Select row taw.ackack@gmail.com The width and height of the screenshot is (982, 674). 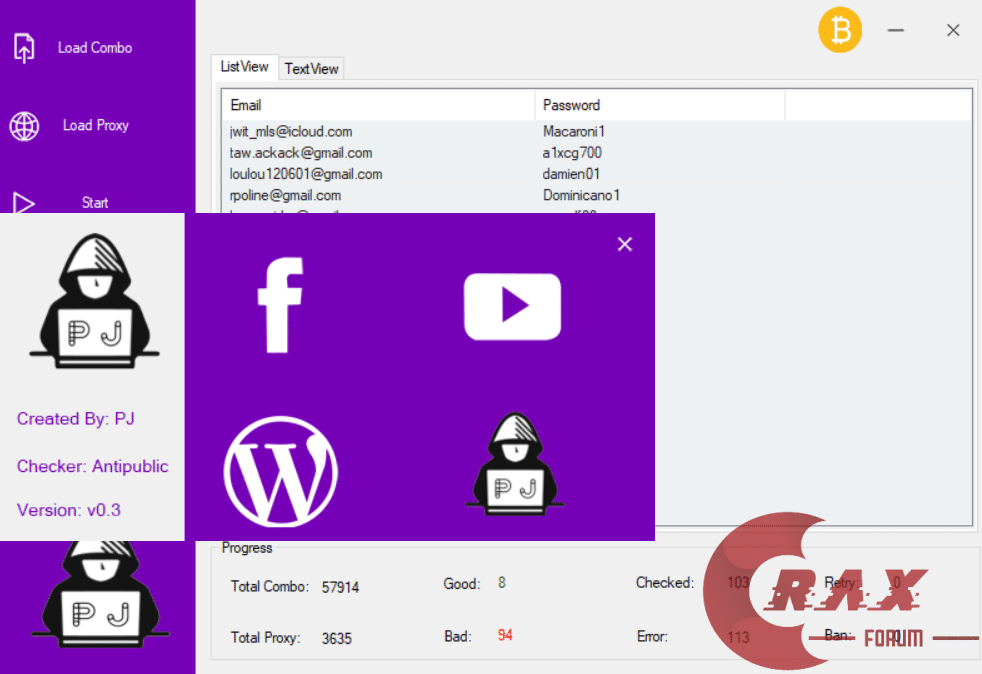596,153
